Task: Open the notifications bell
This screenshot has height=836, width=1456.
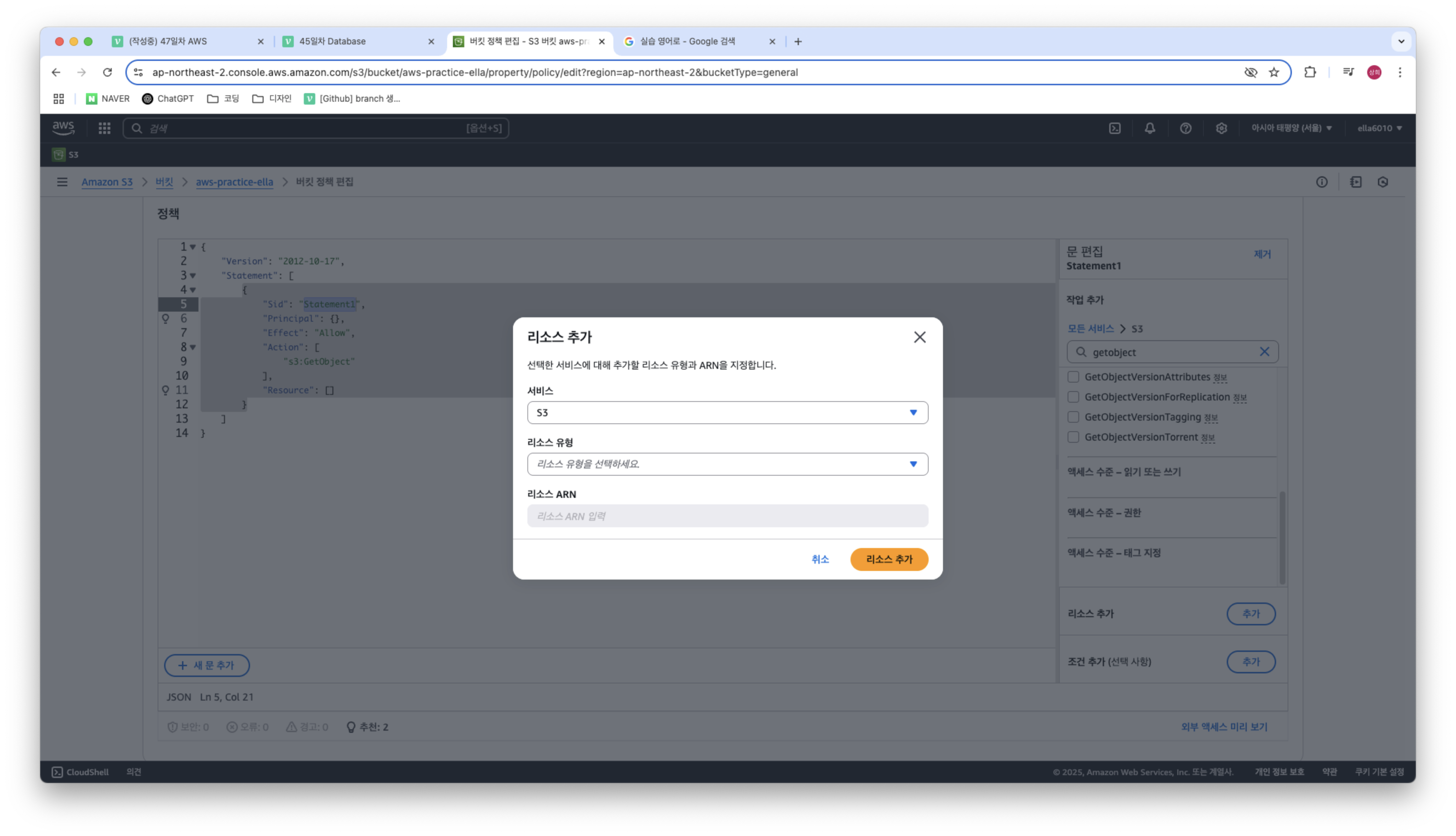Action: 1149,128
